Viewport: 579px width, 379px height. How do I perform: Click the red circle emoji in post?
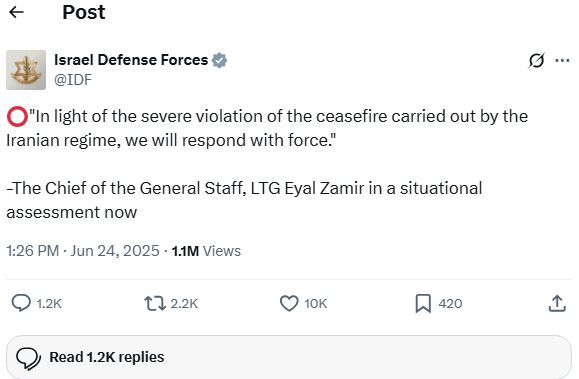coord(17,116)
